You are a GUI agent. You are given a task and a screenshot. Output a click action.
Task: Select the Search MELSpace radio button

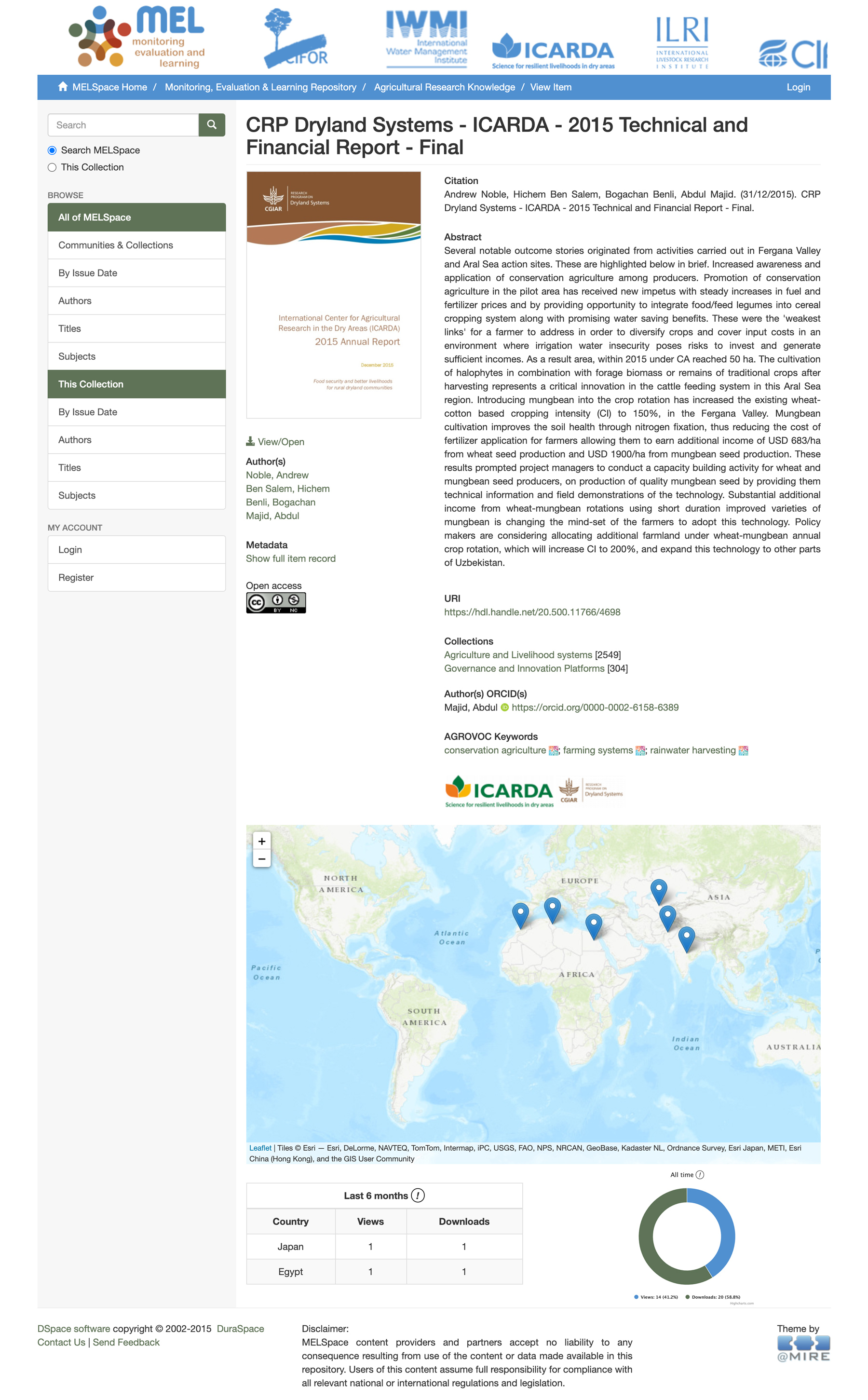pos(52,150)
